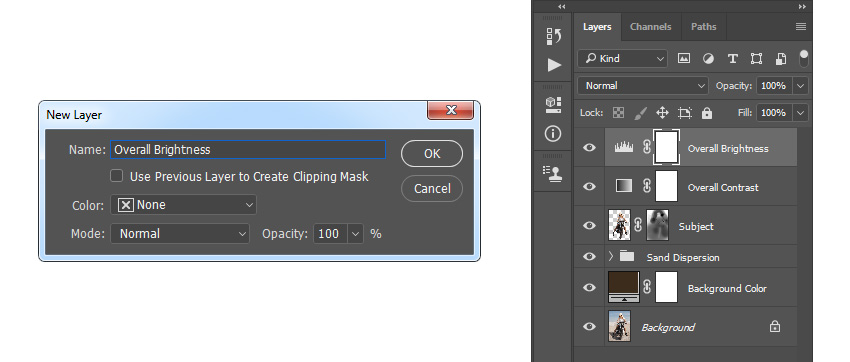This screenshot has height=362, width=850.
Task: Click Sand Dispersion folder icon
Action: [627, 256]
